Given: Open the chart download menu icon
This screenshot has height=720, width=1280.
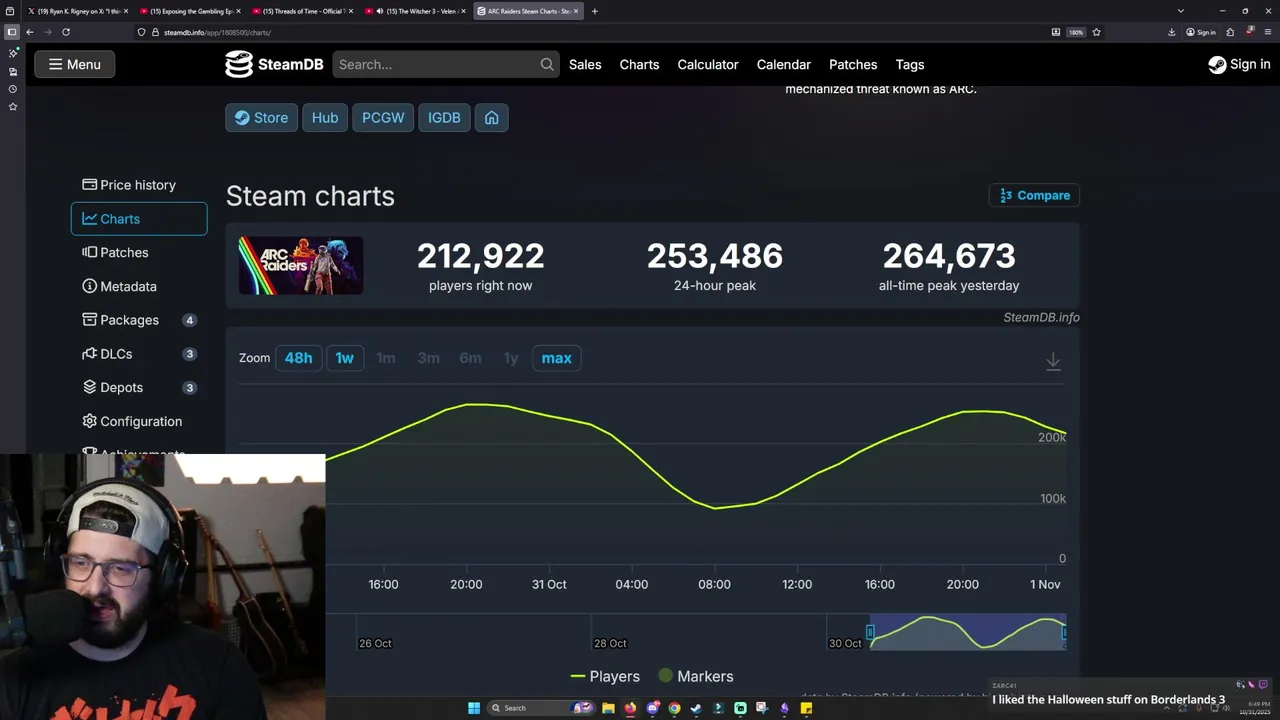Looking at the screenshot, I should point(1053,361).
